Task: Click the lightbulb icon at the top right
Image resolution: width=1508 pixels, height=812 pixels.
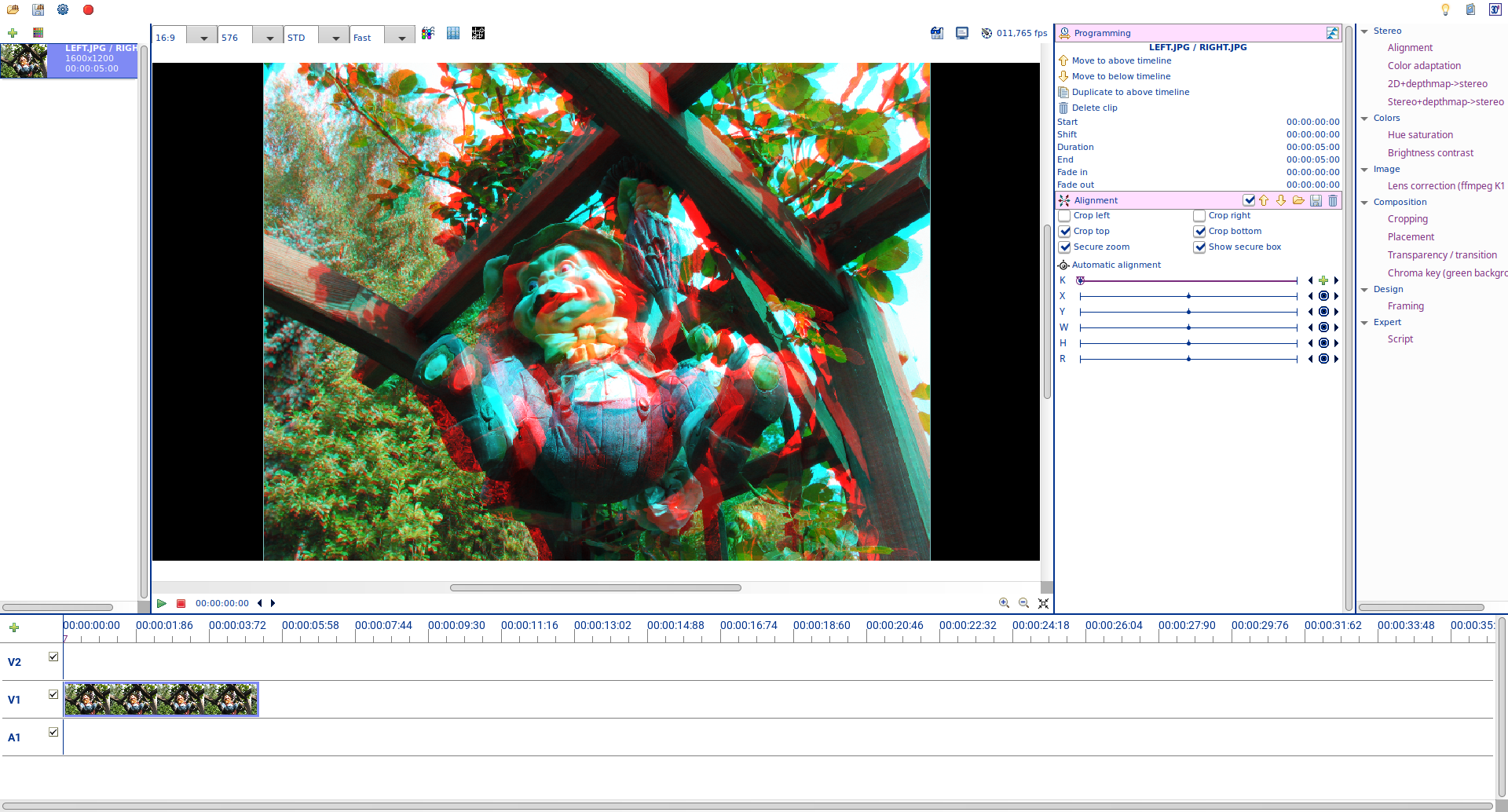Action: click(x=1445, y=10)
